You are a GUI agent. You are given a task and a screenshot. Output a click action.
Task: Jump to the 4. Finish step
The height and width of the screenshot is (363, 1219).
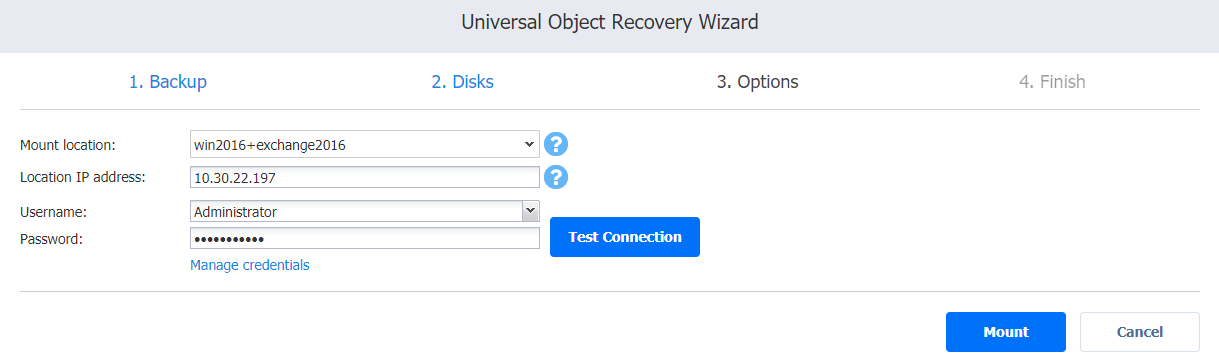1052,82
